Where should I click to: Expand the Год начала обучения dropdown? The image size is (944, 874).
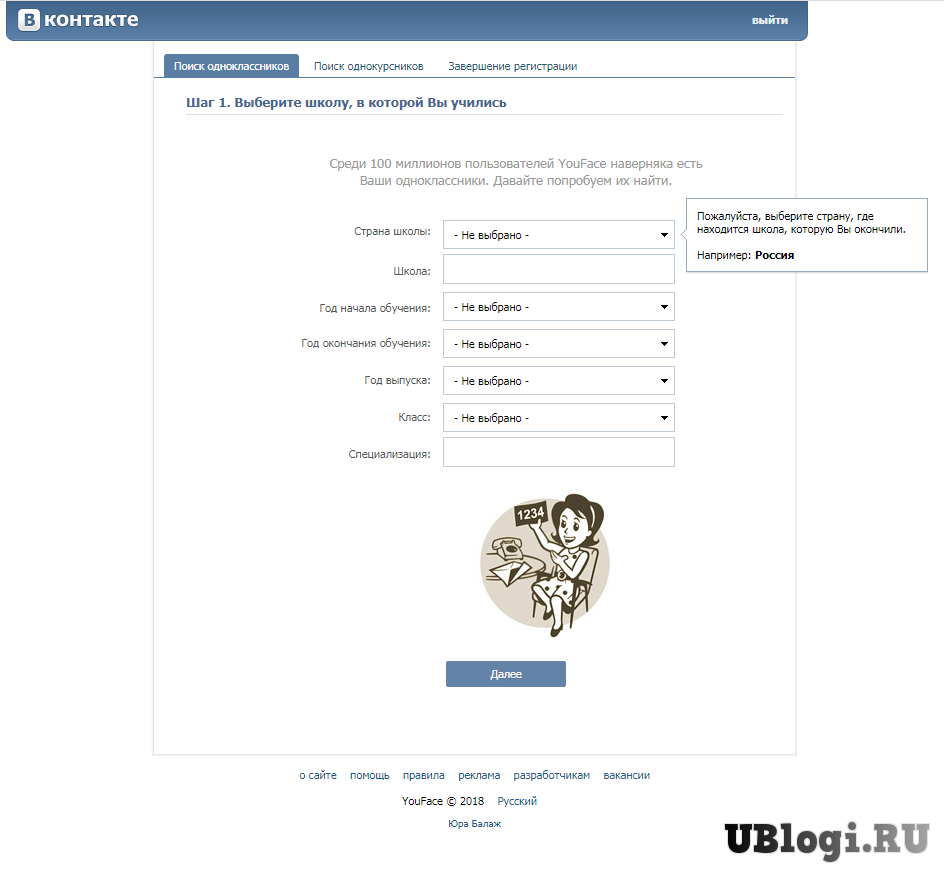[x=559, y=307]
